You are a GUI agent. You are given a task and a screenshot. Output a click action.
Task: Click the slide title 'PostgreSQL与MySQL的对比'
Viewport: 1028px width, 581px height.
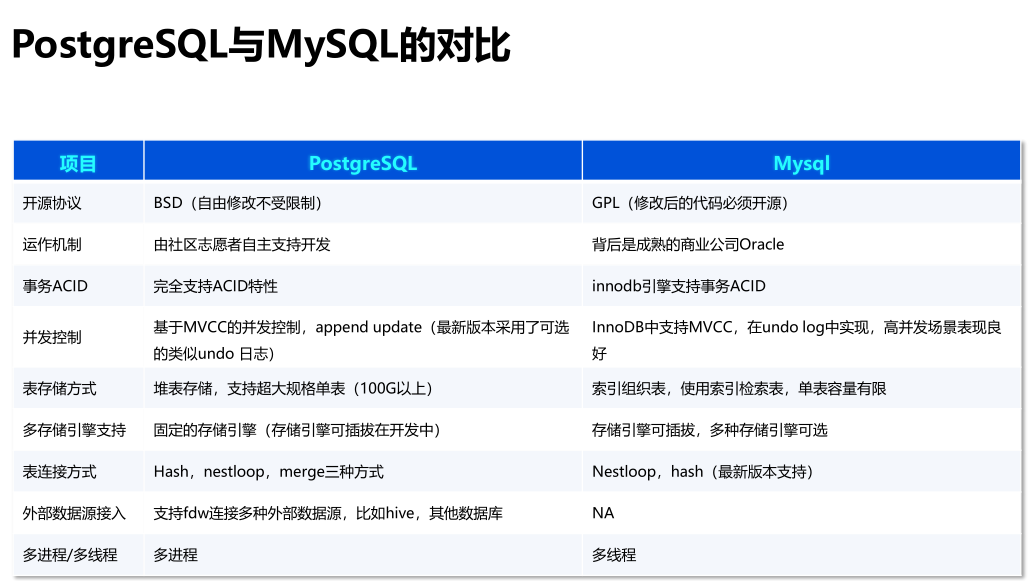tap(260, 45)
